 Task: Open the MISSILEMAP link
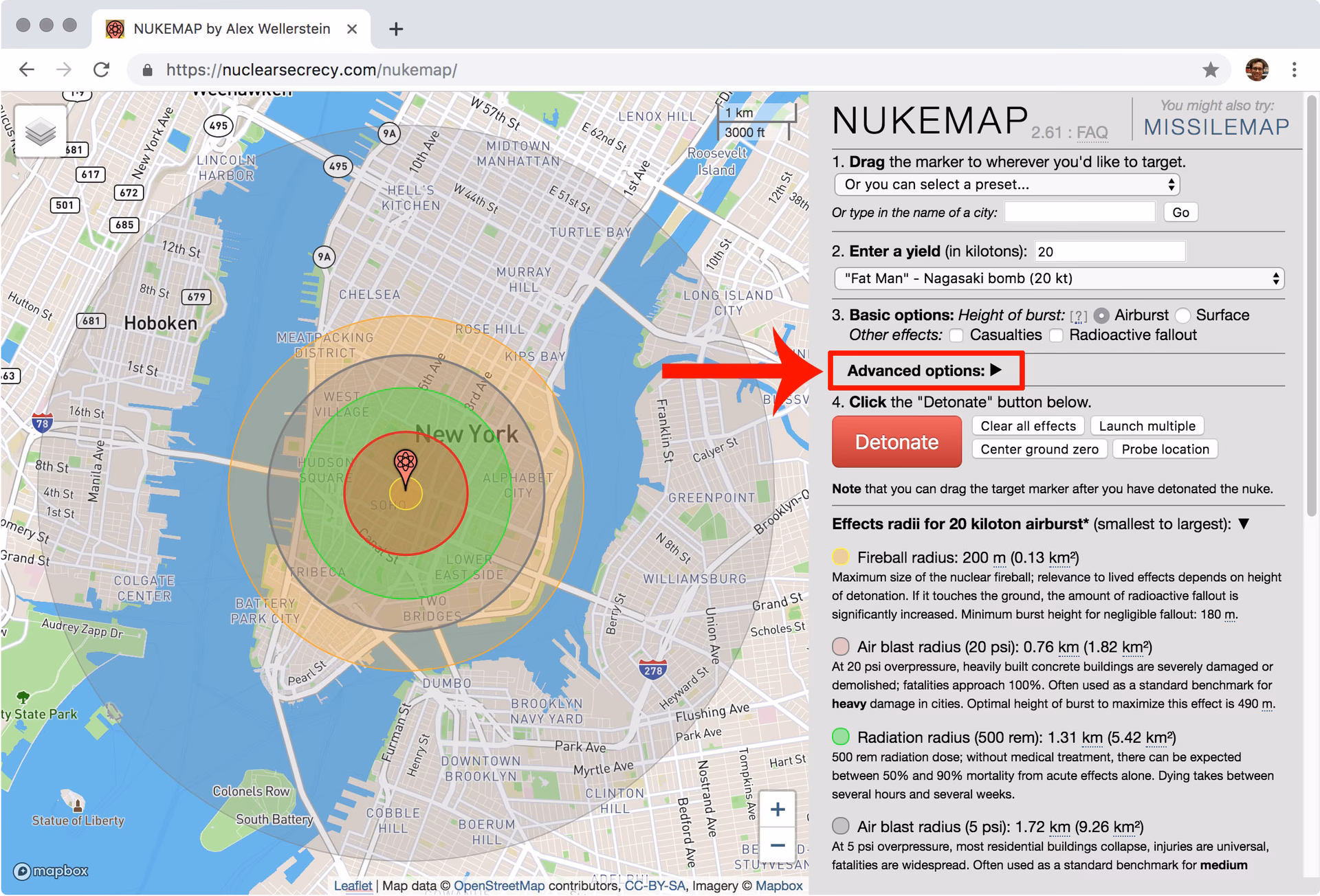pyautogui.click(x=1215, y=126)
